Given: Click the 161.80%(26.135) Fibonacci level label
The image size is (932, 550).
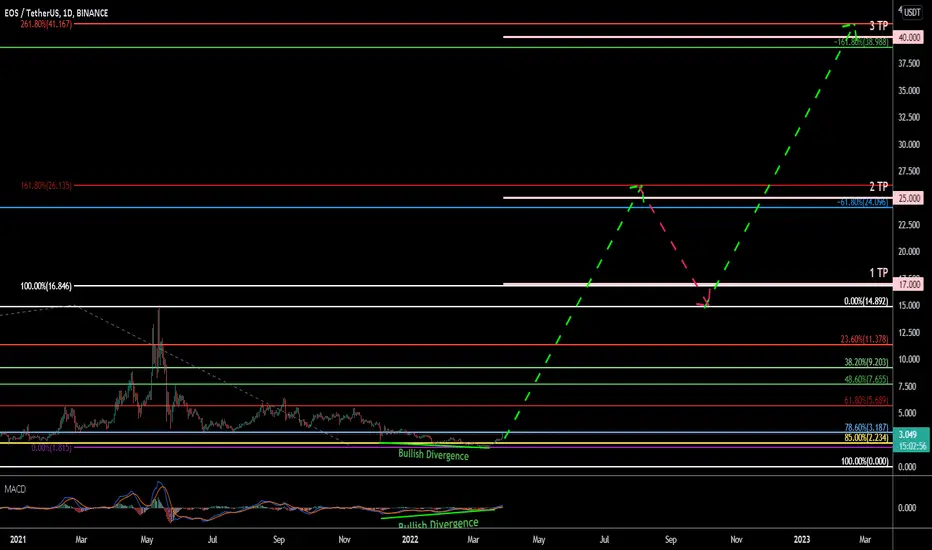Looking at the screenshot, I should click(x=46, y=186).
